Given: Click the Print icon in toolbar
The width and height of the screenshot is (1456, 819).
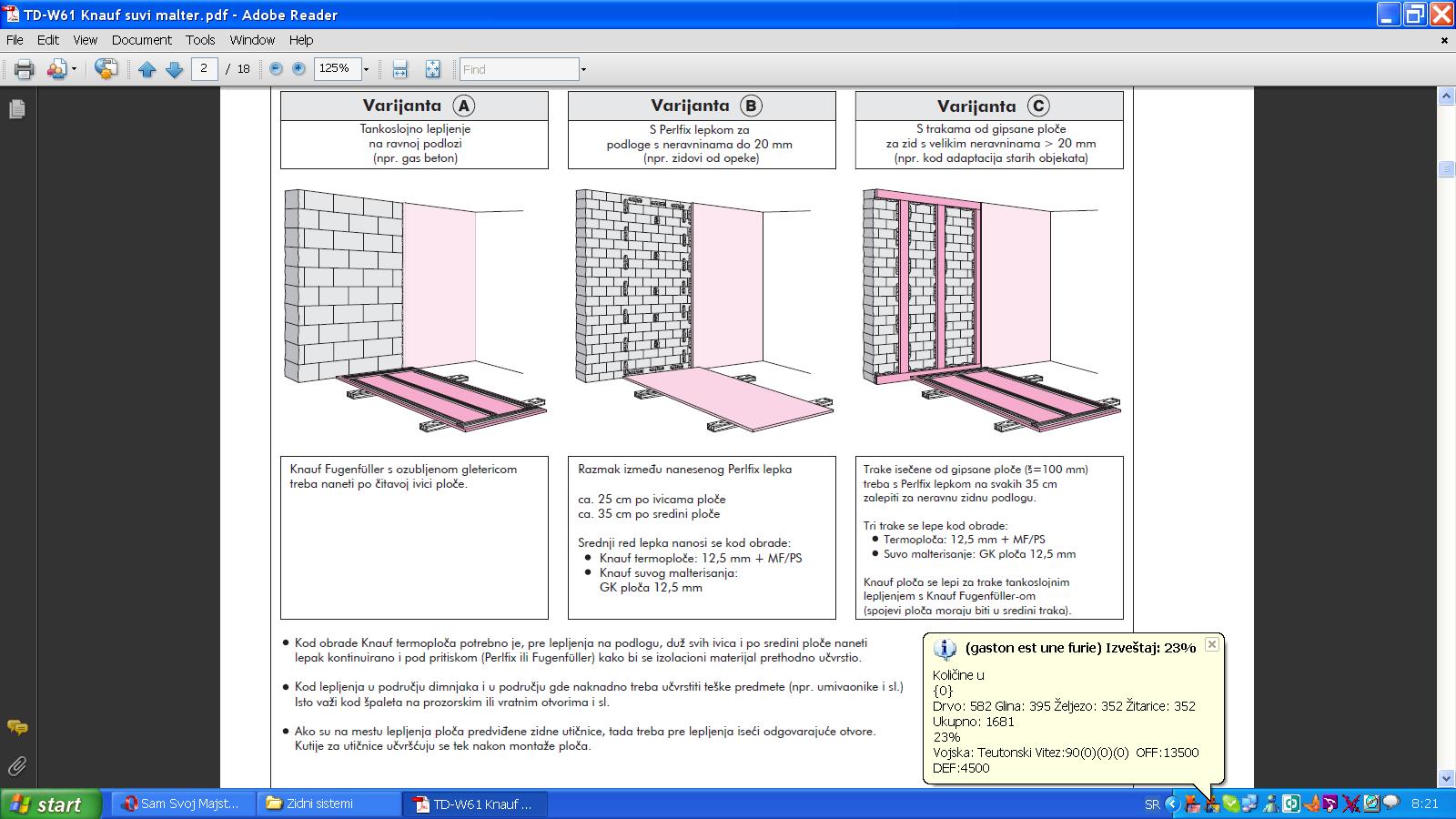Looking at the screenshot, I should [x=24, y=69].
